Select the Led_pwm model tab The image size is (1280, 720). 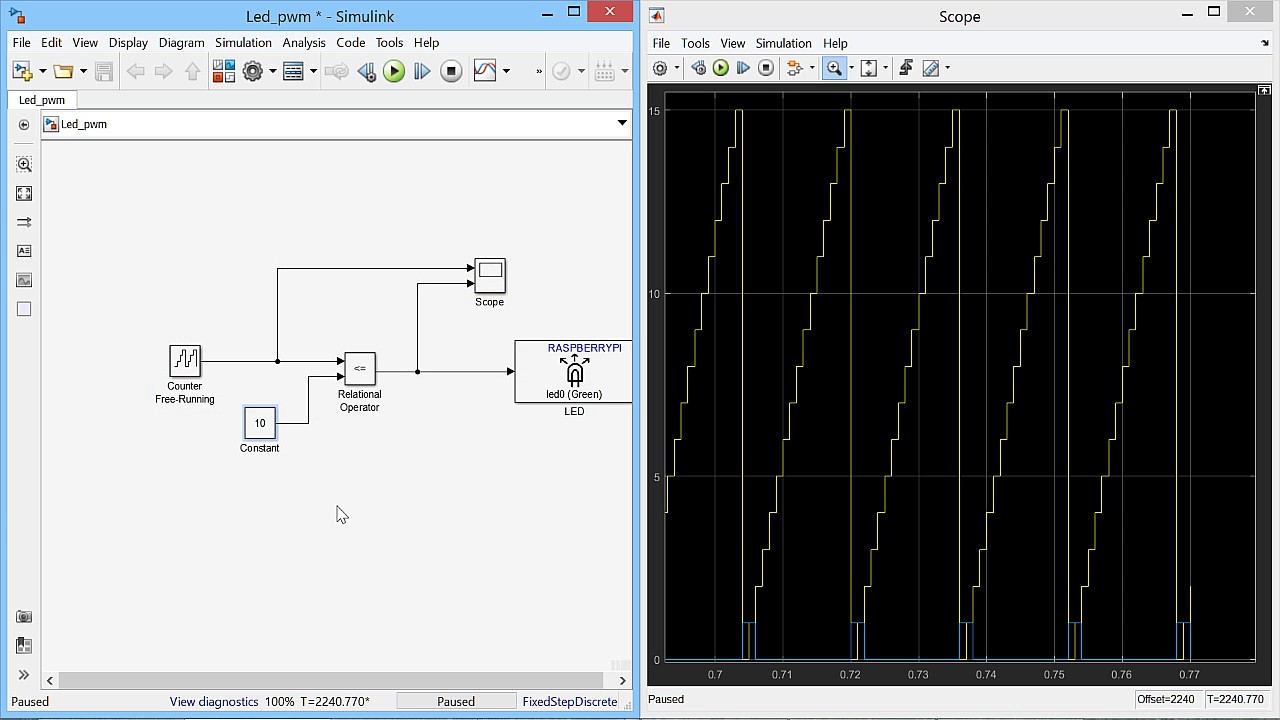coord(42,100)
